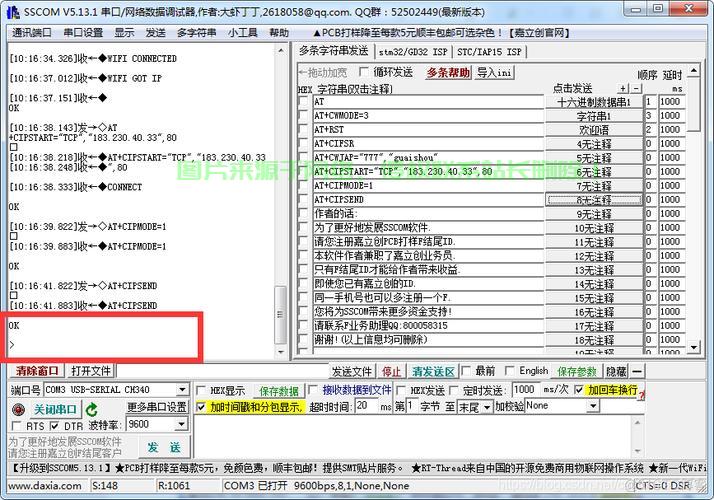Check the 接收数据到文件 option
Viewport: 714px width, 500px height.
coord(312,390)
